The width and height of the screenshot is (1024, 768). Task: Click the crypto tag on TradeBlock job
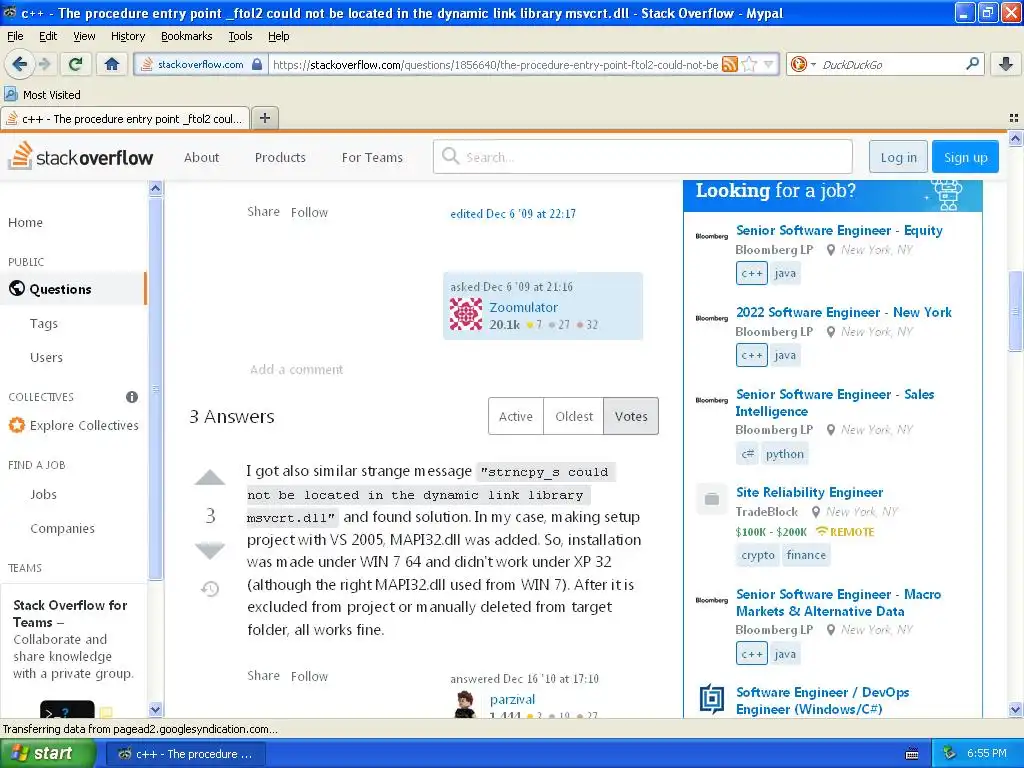758,555
